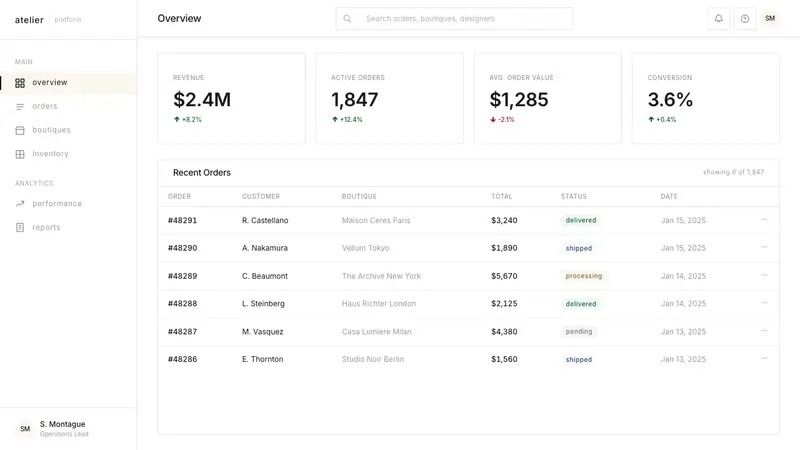Viewport: 800px width, 450px height.
Task: Open row menu for order #48287
Action: (764, 331)
